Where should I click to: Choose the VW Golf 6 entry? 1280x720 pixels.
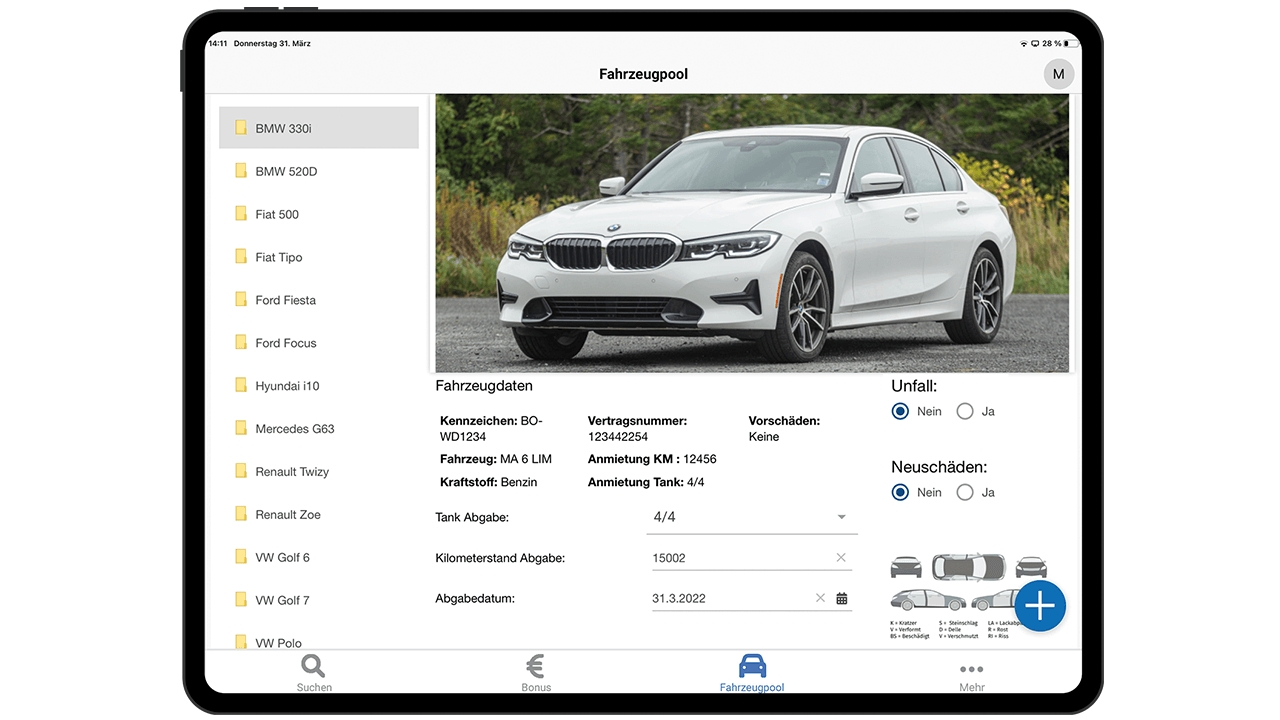[319, 557]
